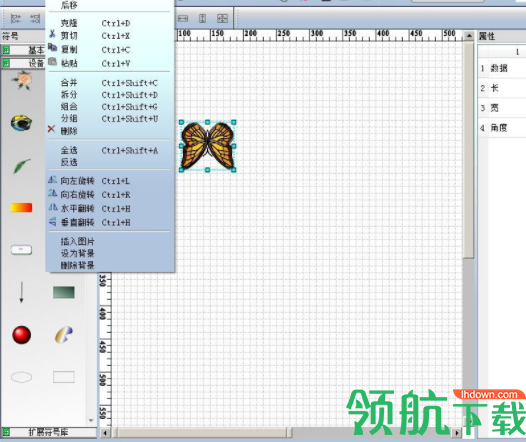This screenshot has width=526, height=442.
Task: Choose 分组 from the menu
Action: [x=110, y=118]
